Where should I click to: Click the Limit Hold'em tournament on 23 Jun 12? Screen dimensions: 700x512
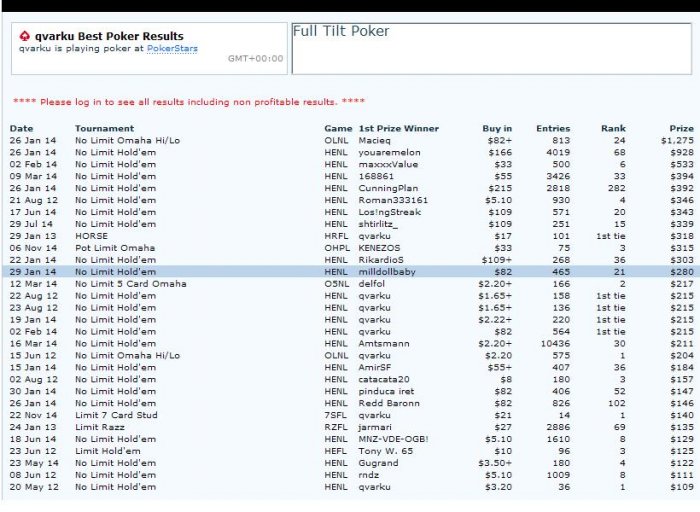[108, 451]
